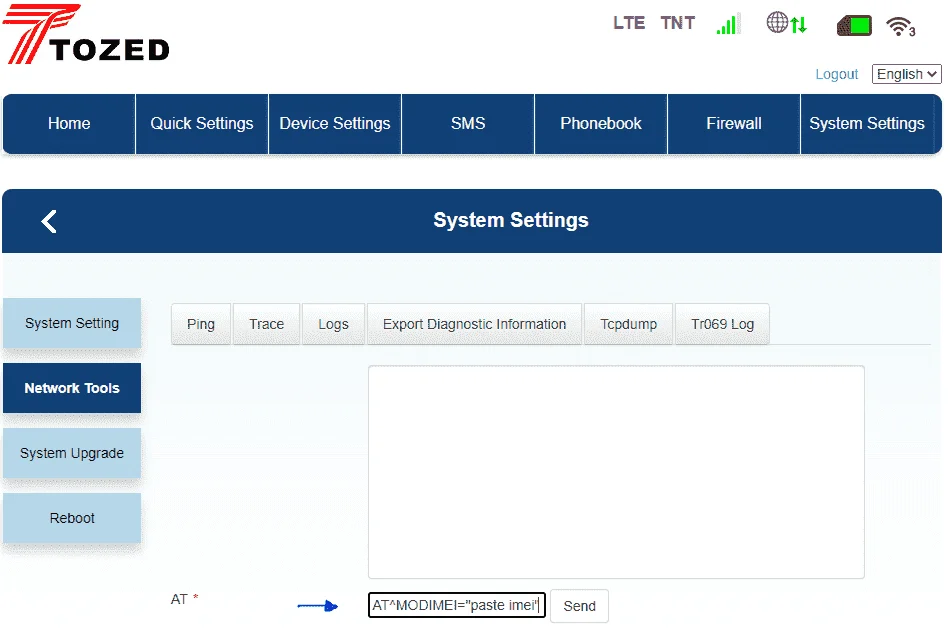
Task: Open System Settings in the top navigation bar
Action: 867,124
